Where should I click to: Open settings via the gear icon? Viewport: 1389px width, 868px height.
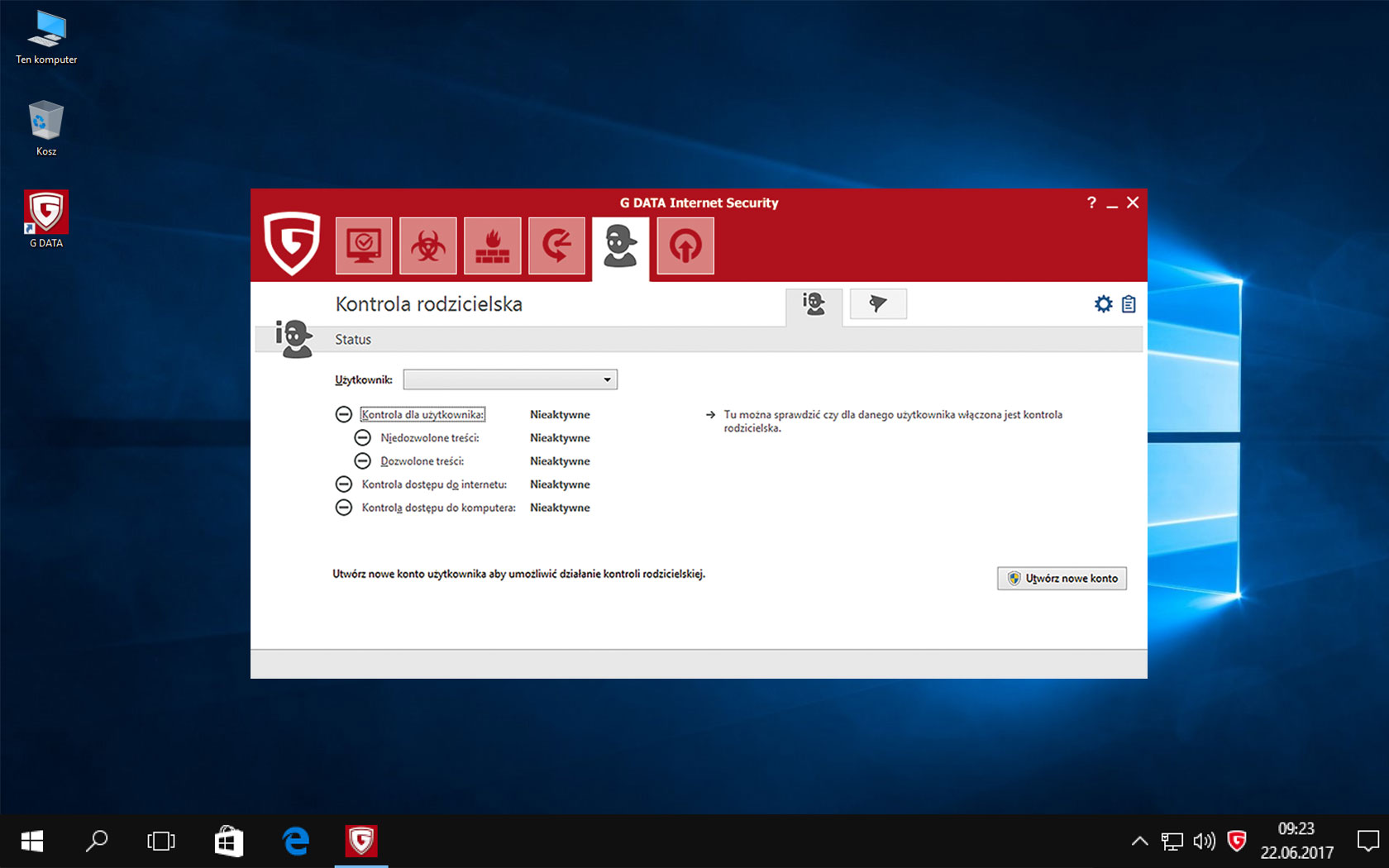coord(1104,304)
